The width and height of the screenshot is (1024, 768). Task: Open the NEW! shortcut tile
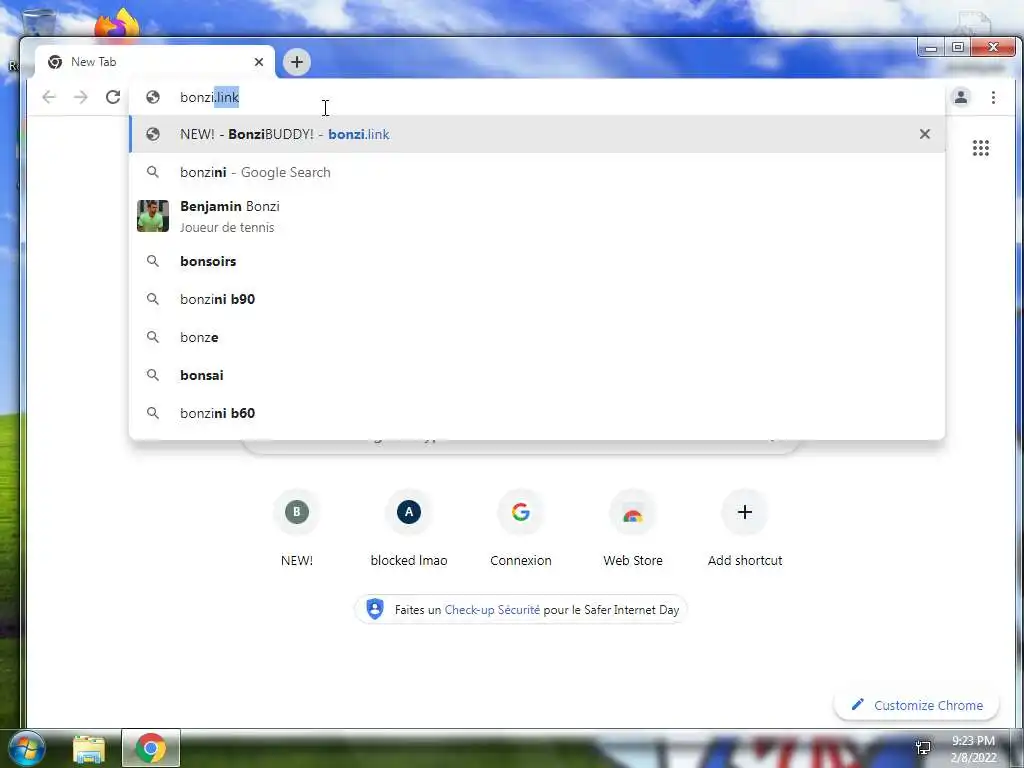point(296,528)
